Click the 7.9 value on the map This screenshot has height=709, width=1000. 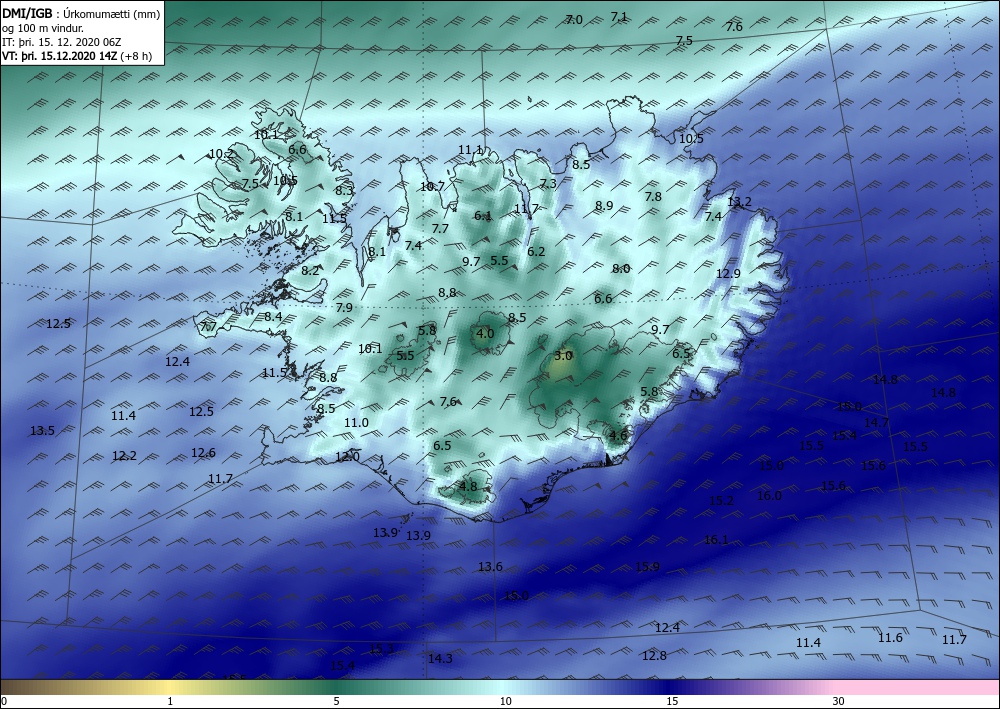point(344,308)
